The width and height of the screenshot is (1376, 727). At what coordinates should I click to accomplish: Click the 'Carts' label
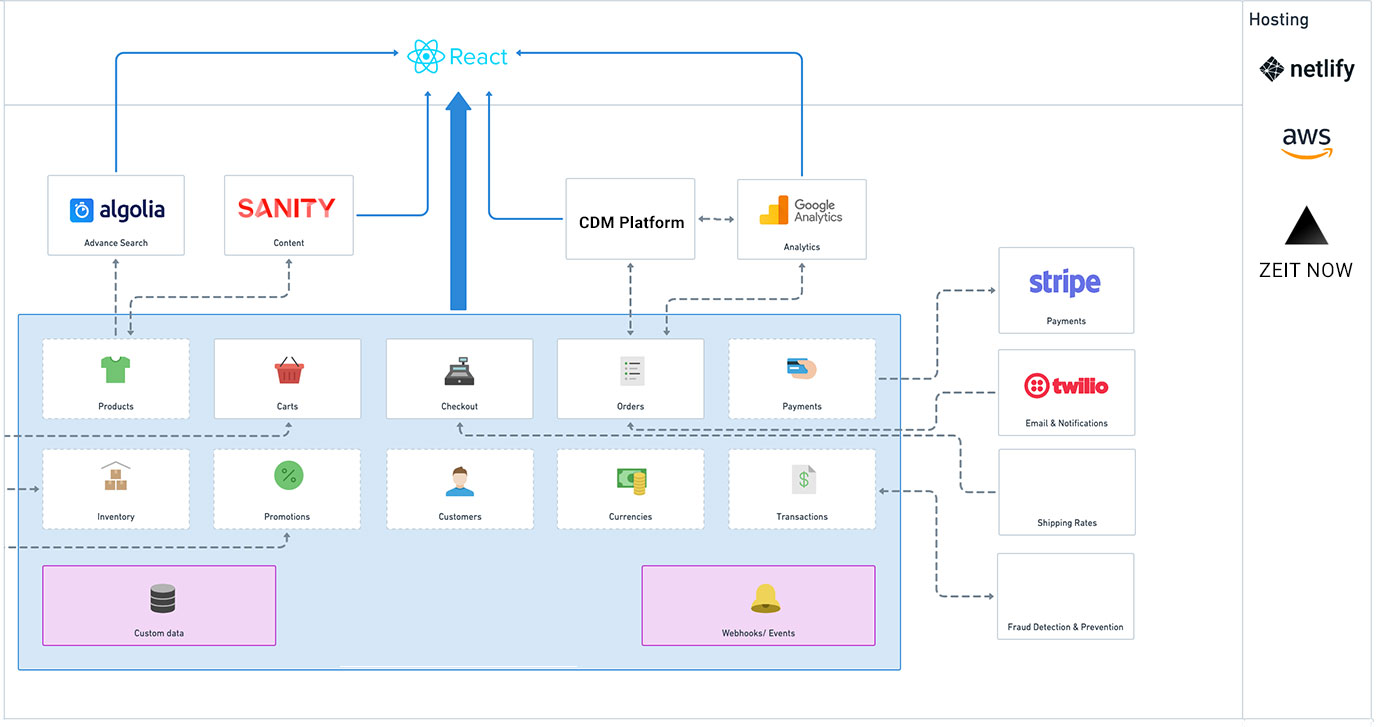point(288,407)
